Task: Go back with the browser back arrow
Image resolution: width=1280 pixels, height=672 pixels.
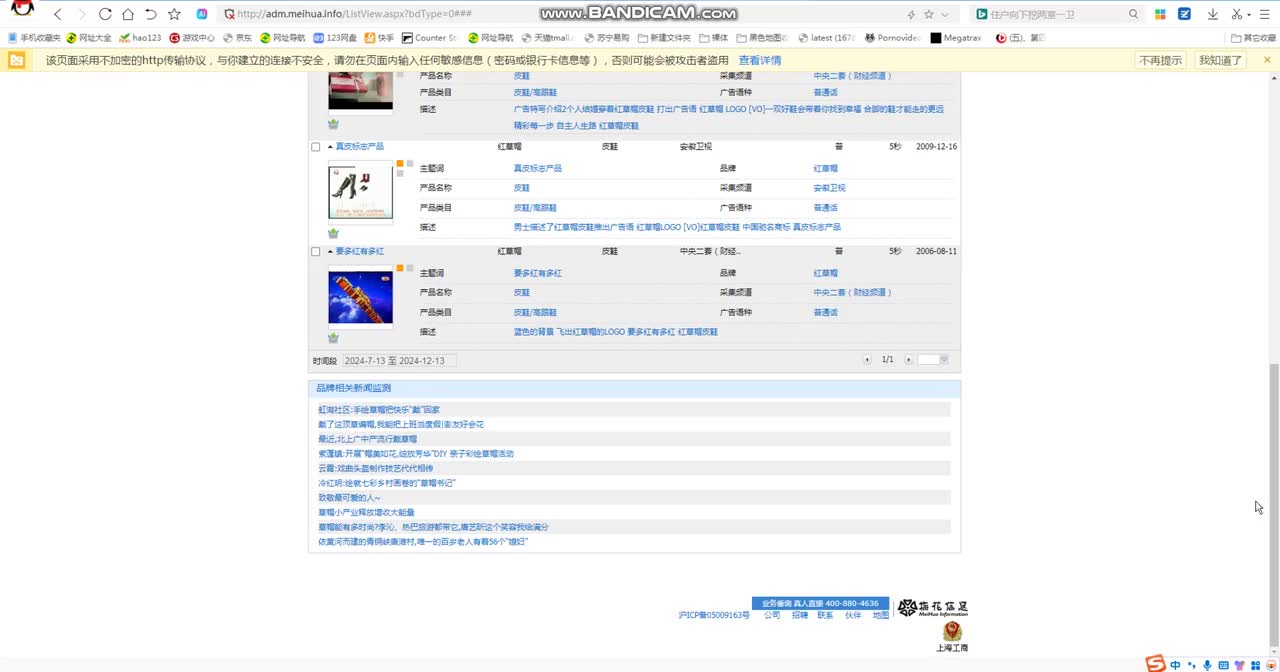Action: [x=58, y=14]
